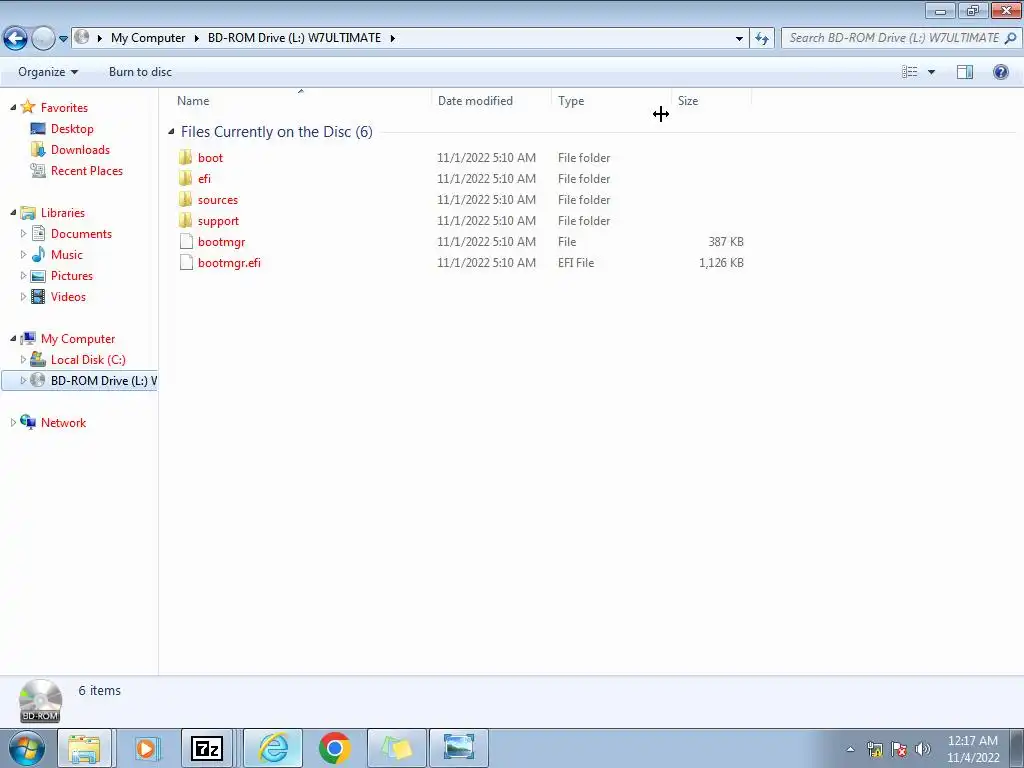Select BD-ROM Drive (L:) W7ULTIMATE breadcrumb
This screenshot has height=768, width=1024.
(x=295, y=38)
